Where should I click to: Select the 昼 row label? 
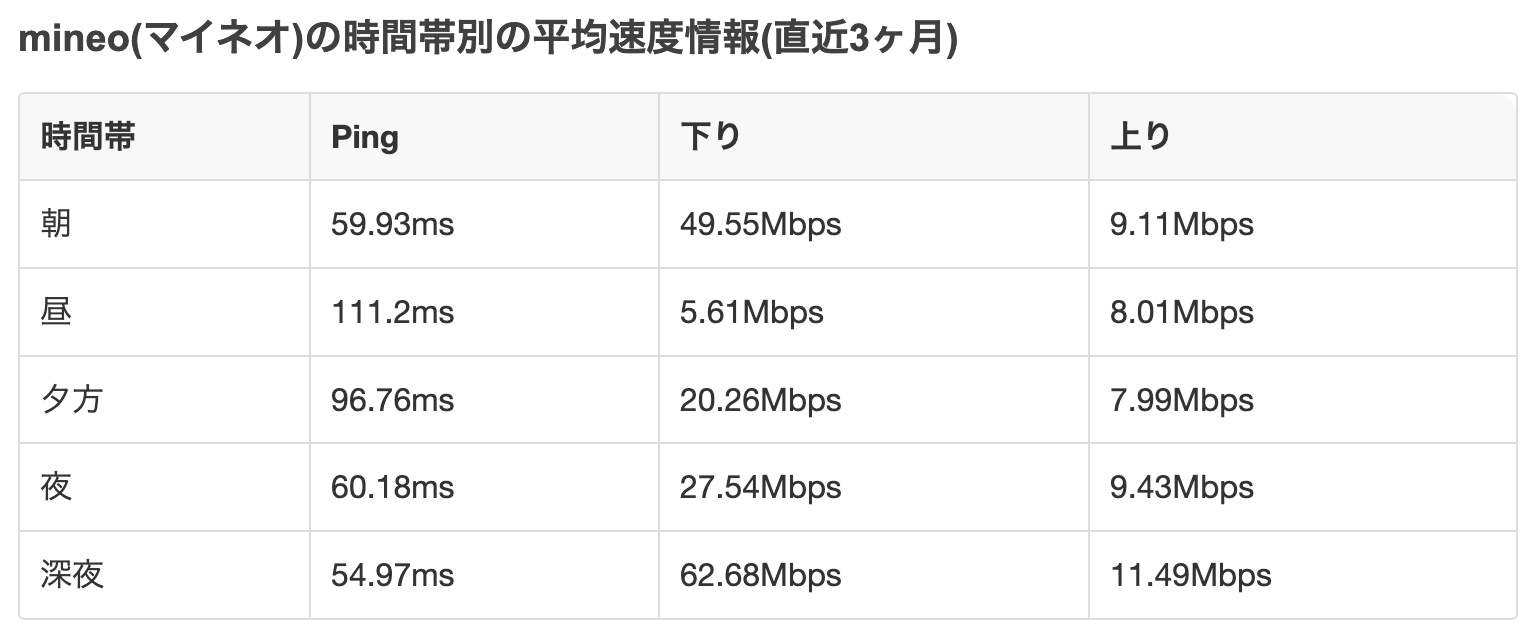coord(56,312)
